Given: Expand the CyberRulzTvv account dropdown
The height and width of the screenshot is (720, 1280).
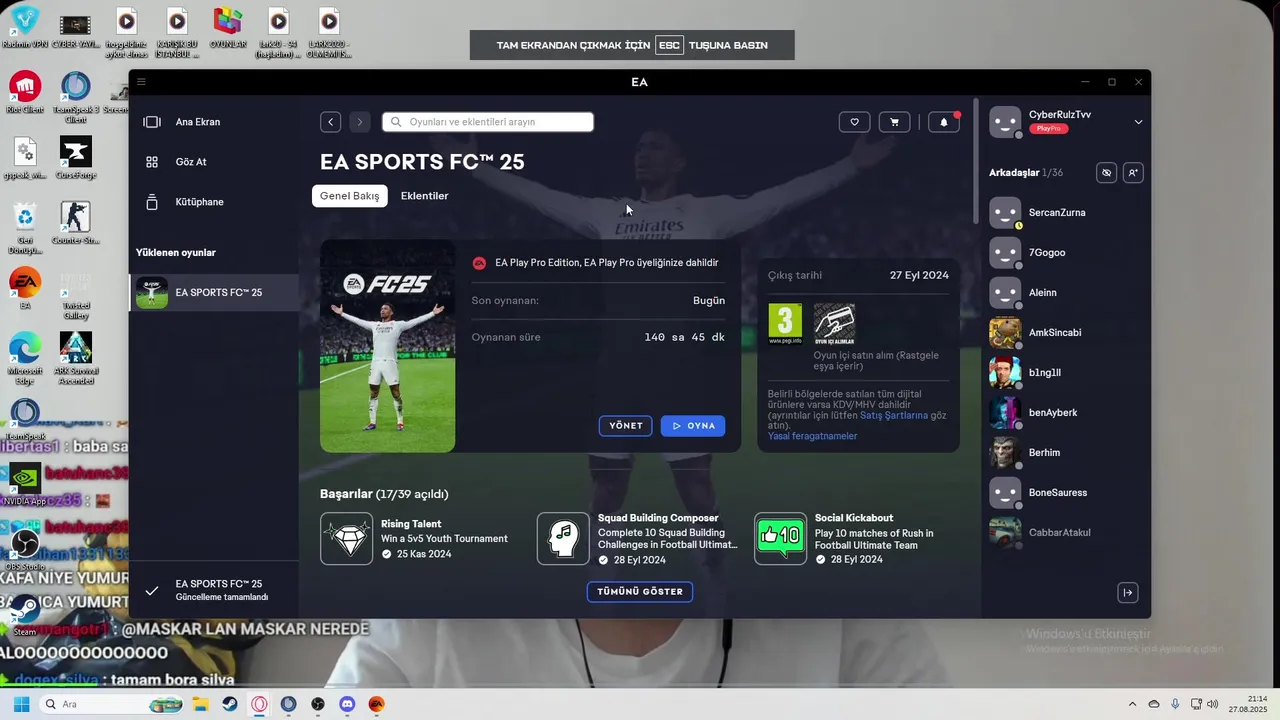Looking at the screenshot, I should coord(1138,122).
